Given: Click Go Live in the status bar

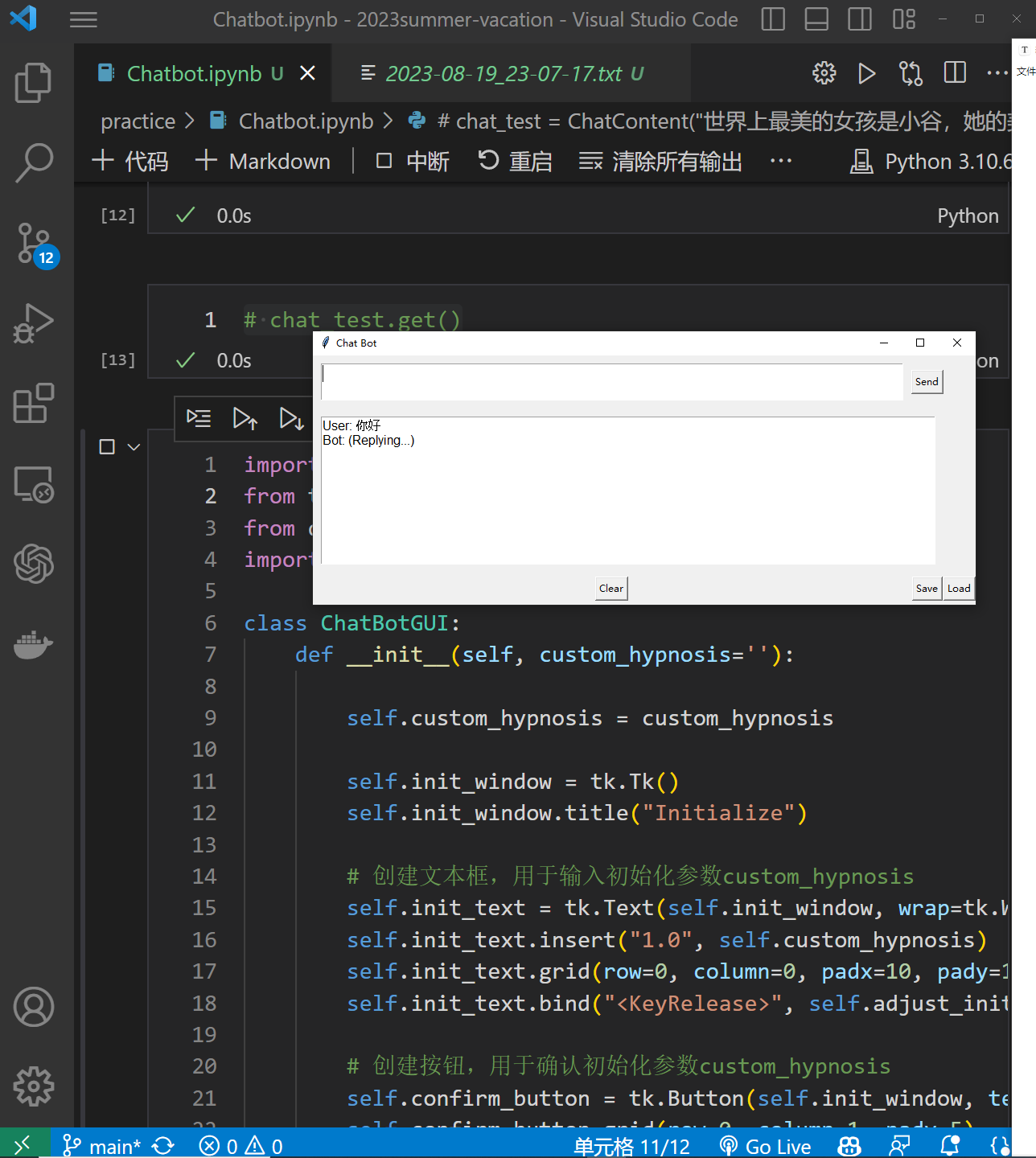Looking at the screenshot, I should [765, 1146].
